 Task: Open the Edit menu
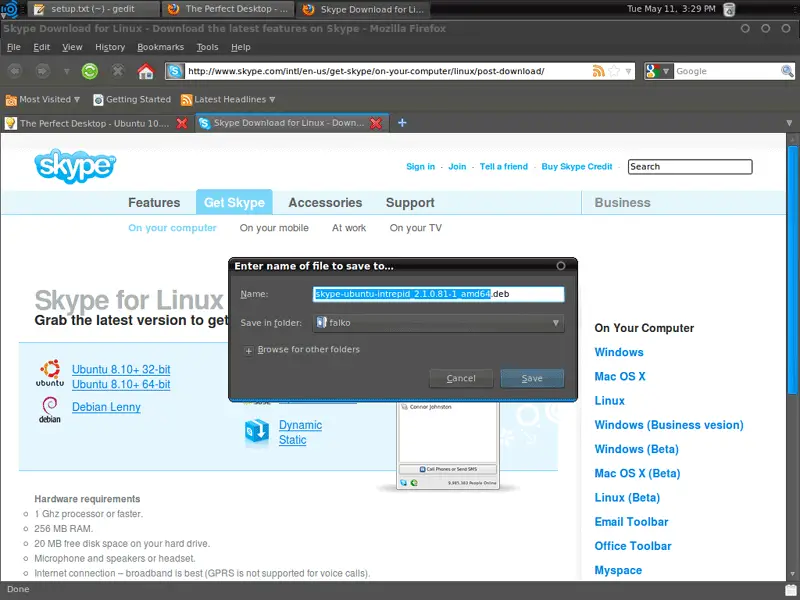point(41,47)
